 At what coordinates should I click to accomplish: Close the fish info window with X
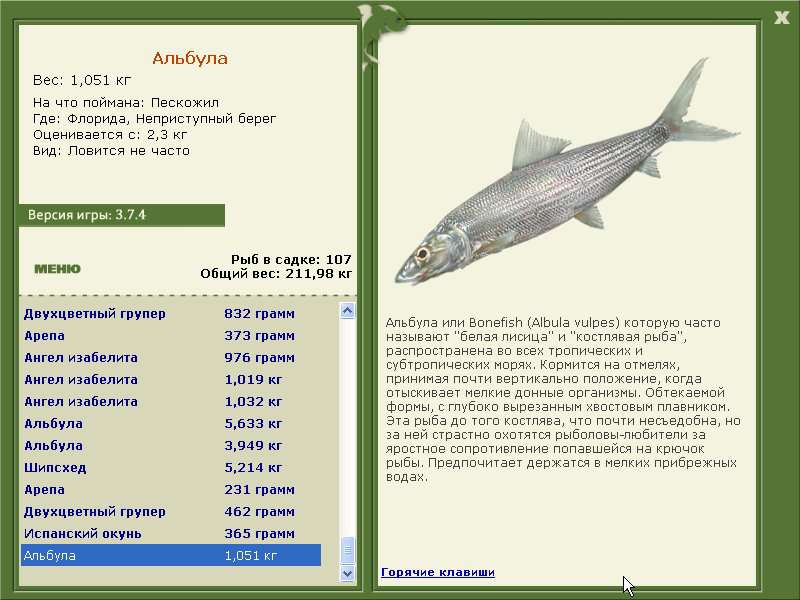[x=781, y=15]
